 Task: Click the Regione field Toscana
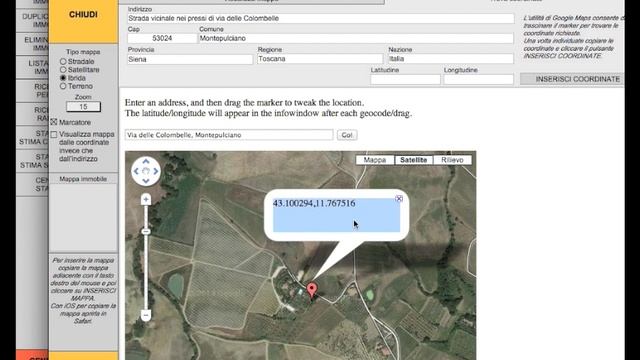click(320, 59)
